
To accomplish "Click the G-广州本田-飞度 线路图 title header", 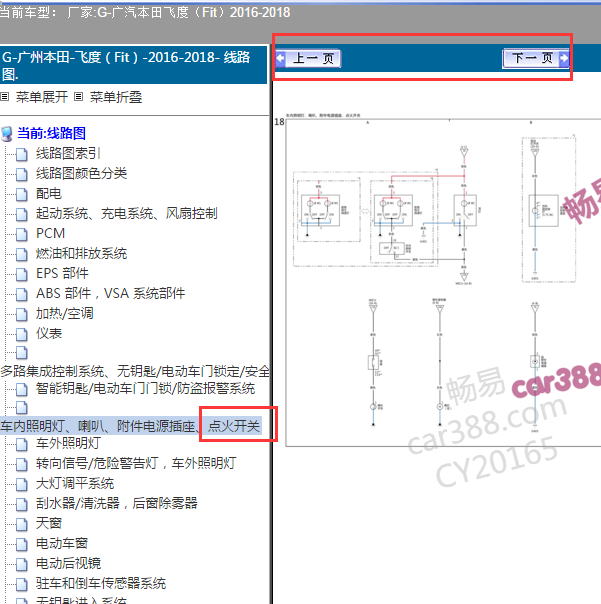I will click(x=133, y=64).
